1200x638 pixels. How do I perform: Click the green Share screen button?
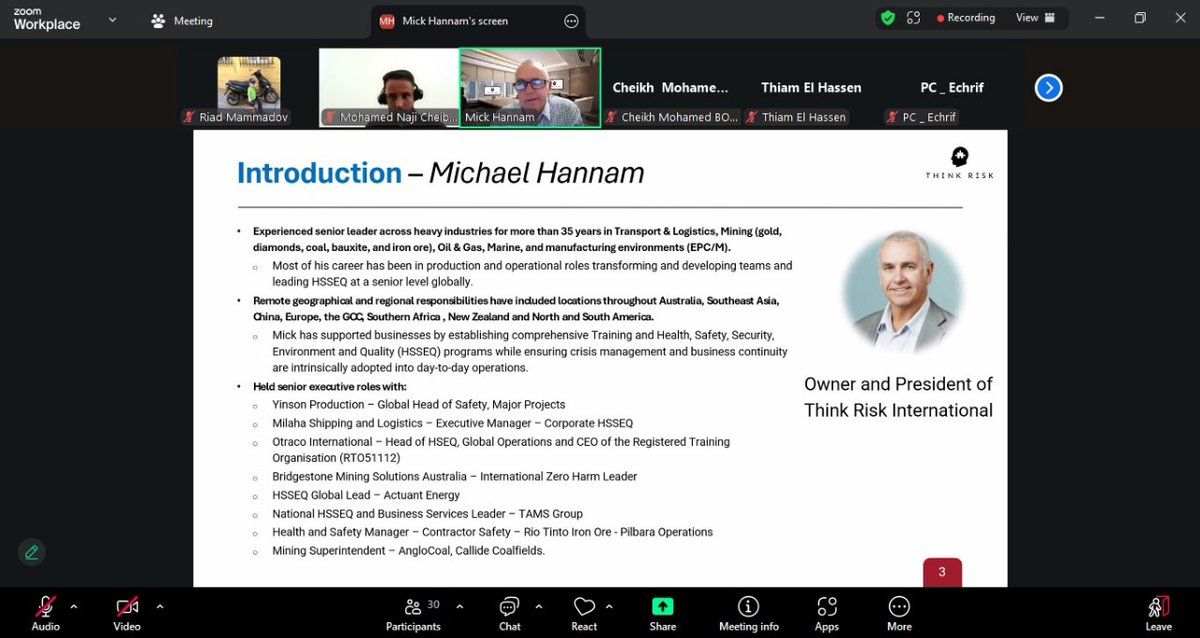click(x=662, y=611)
